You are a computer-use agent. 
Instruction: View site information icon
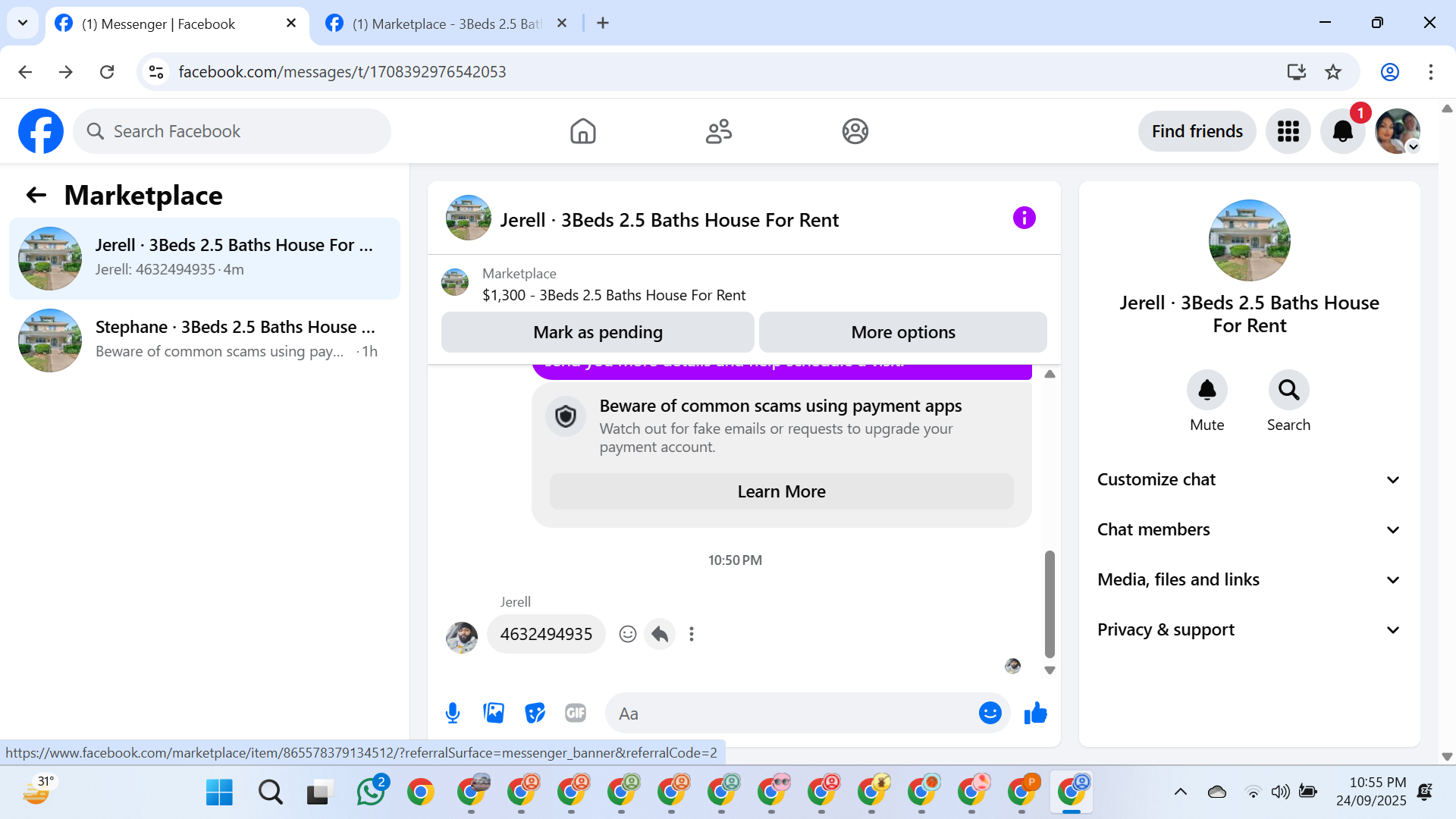[156, 72]
